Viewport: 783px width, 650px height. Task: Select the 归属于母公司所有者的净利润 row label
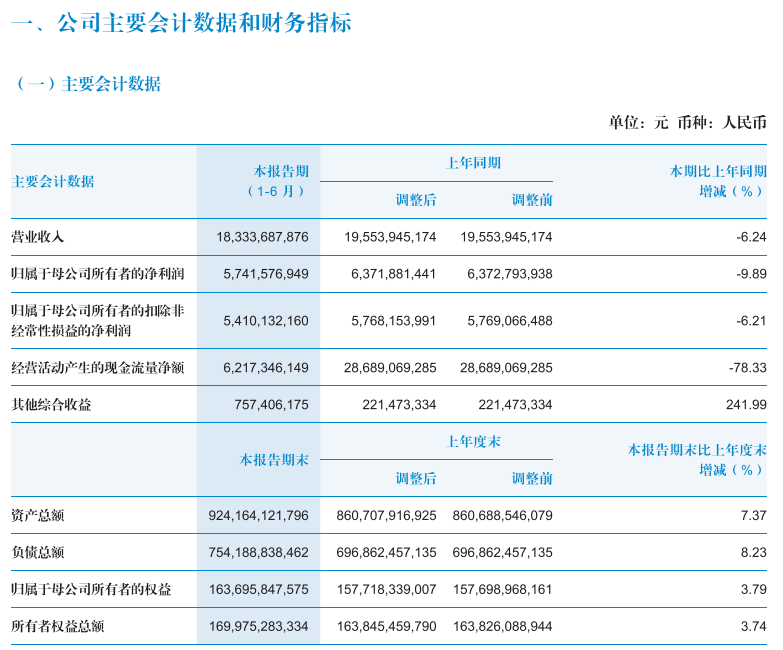pos(97,273)
